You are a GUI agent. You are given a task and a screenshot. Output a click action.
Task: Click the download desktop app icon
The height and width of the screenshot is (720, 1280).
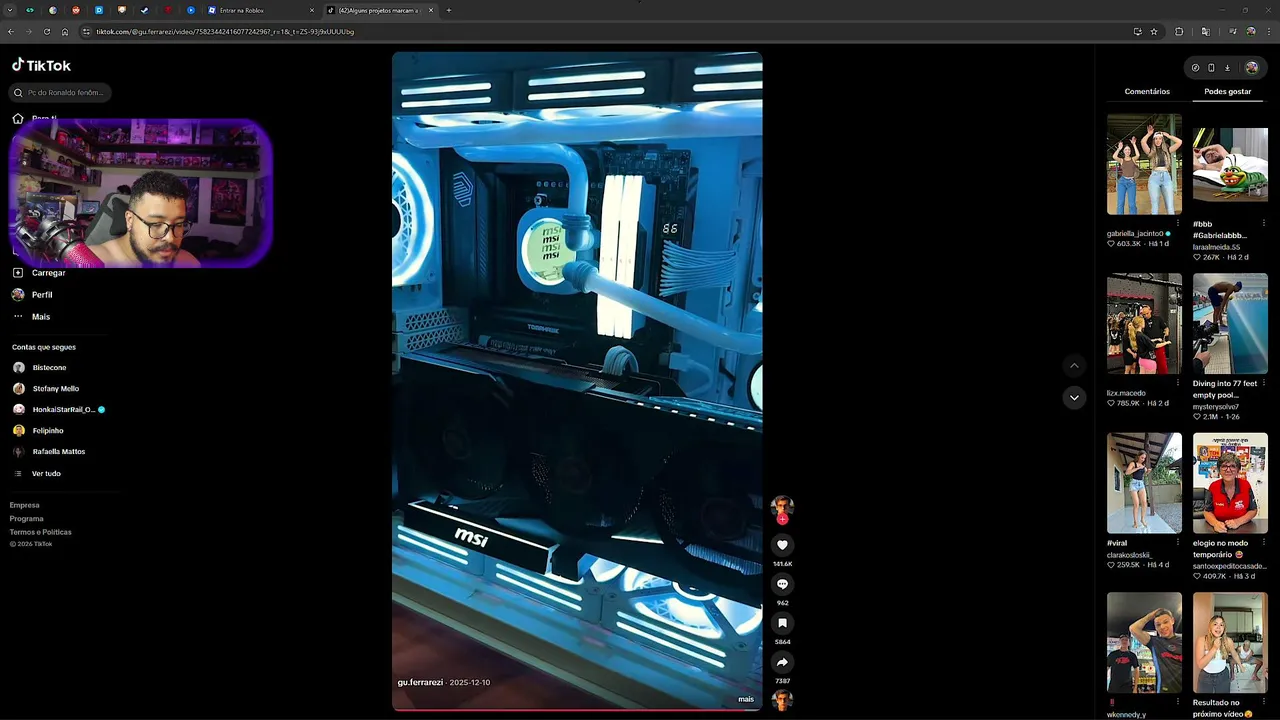click(x=1227, y=68)
